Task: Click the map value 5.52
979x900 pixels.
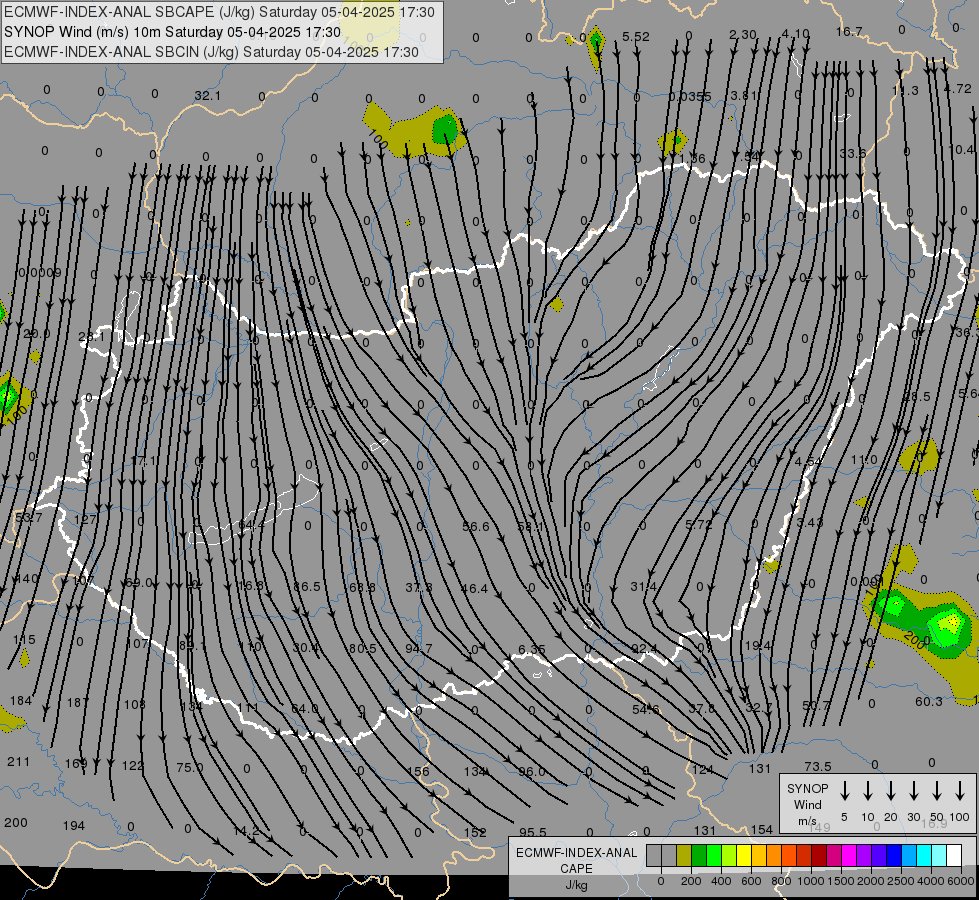Action: coord(636,37)
